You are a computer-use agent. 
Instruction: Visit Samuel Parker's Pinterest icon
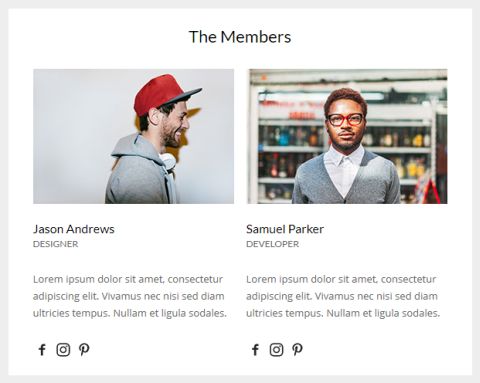click(298, 350)
